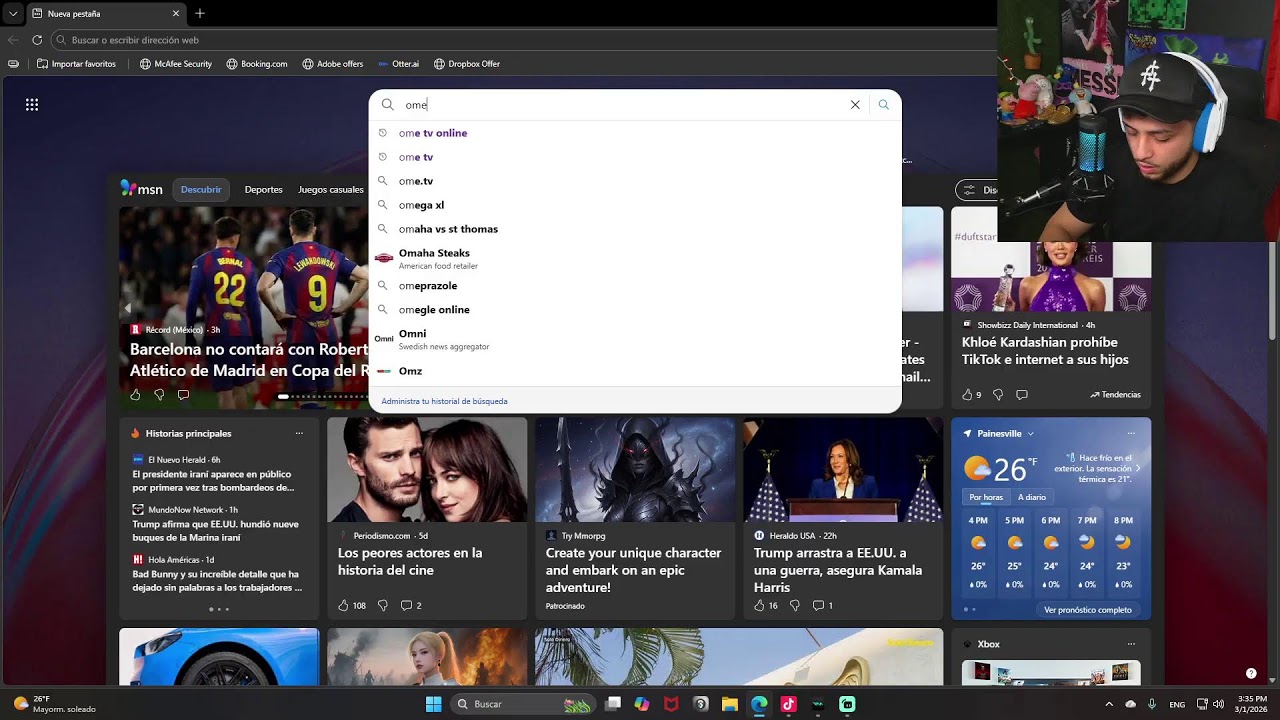Like the Barcelona article thumbs-up icon

135,395
